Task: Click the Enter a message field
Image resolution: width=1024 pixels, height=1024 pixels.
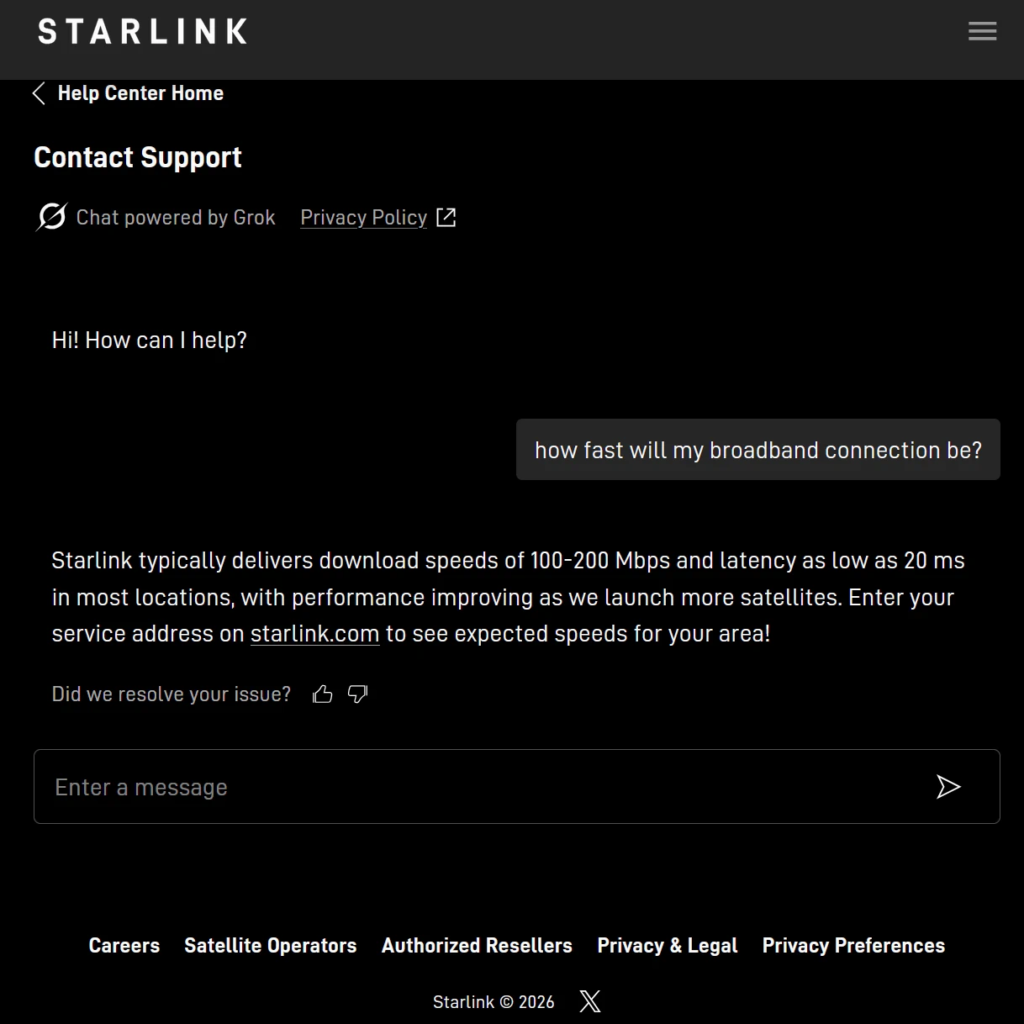Action: pos(480,787)
